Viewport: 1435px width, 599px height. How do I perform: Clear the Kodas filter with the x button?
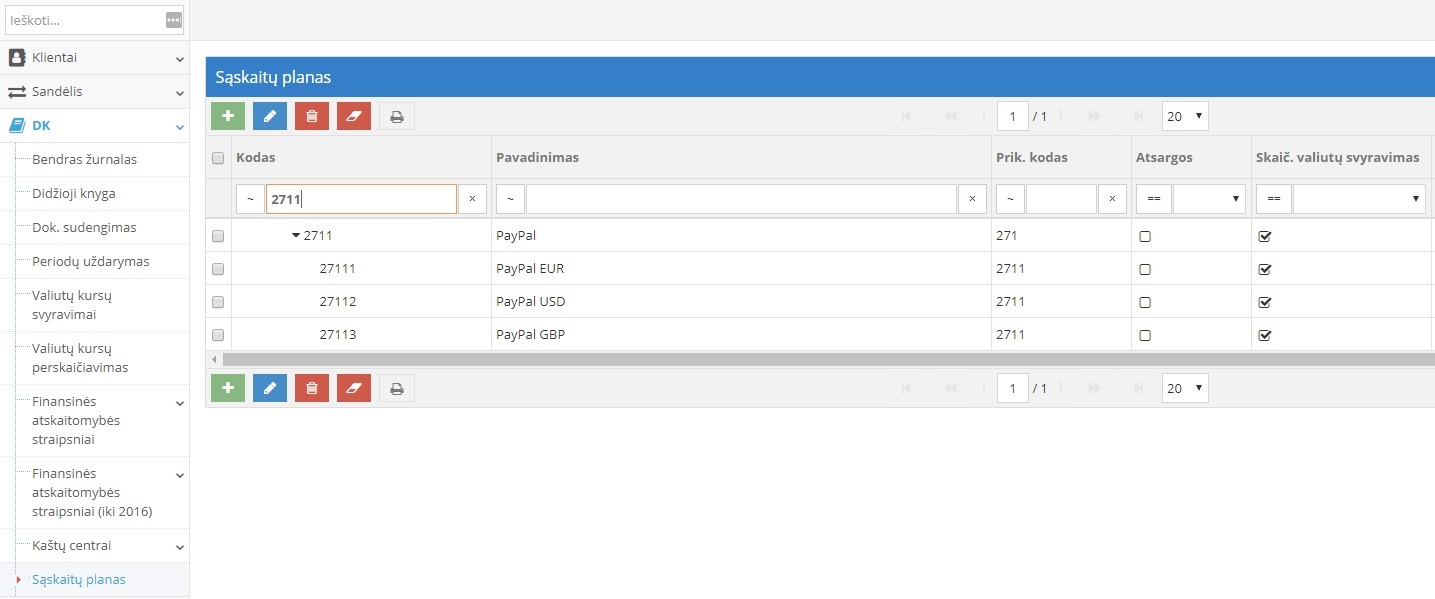point(472,199)
